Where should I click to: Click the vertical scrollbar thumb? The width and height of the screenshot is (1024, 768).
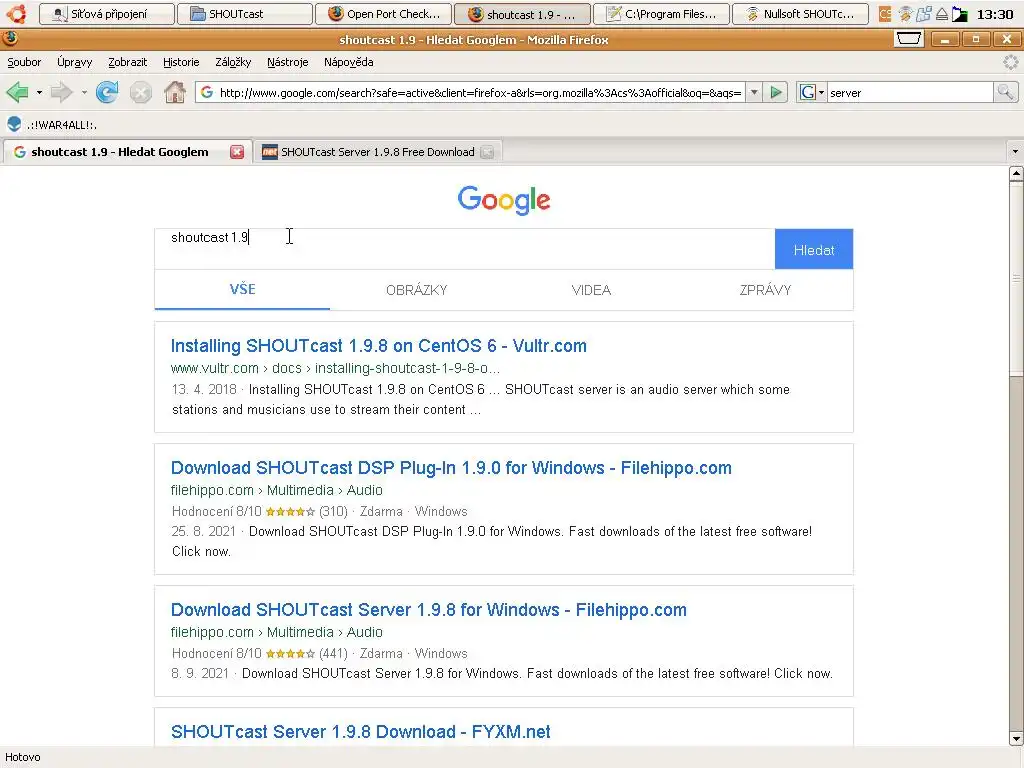click(1016, 279)
